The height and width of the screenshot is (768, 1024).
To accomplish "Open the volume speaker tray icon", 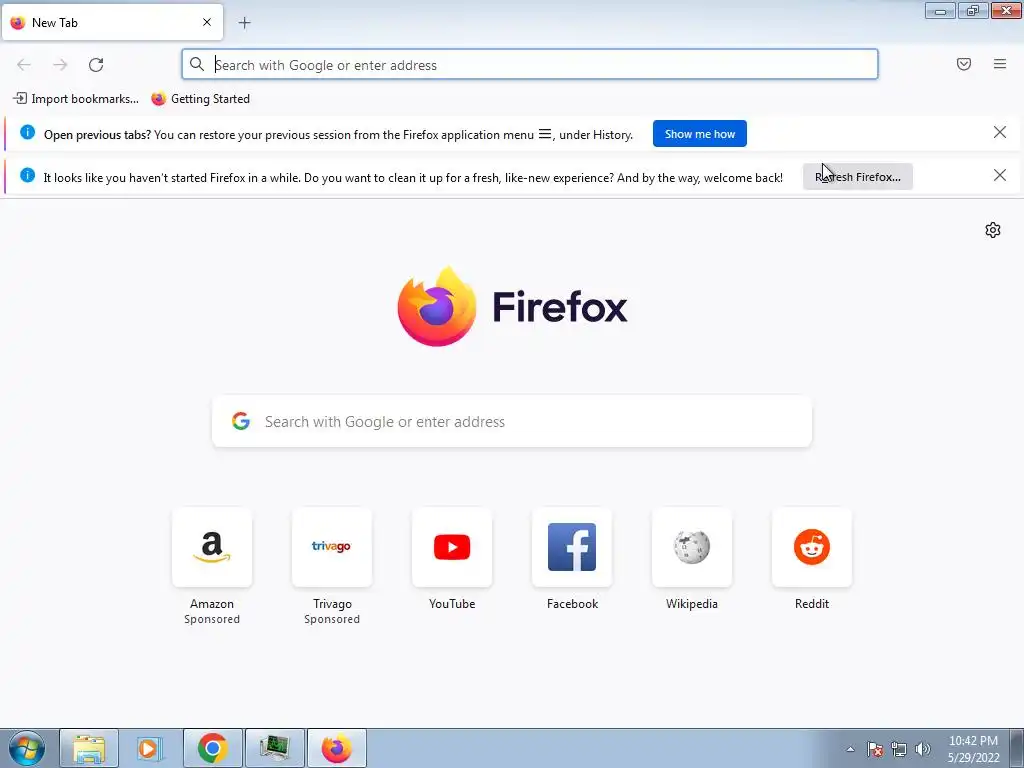I will coord(923,749).
